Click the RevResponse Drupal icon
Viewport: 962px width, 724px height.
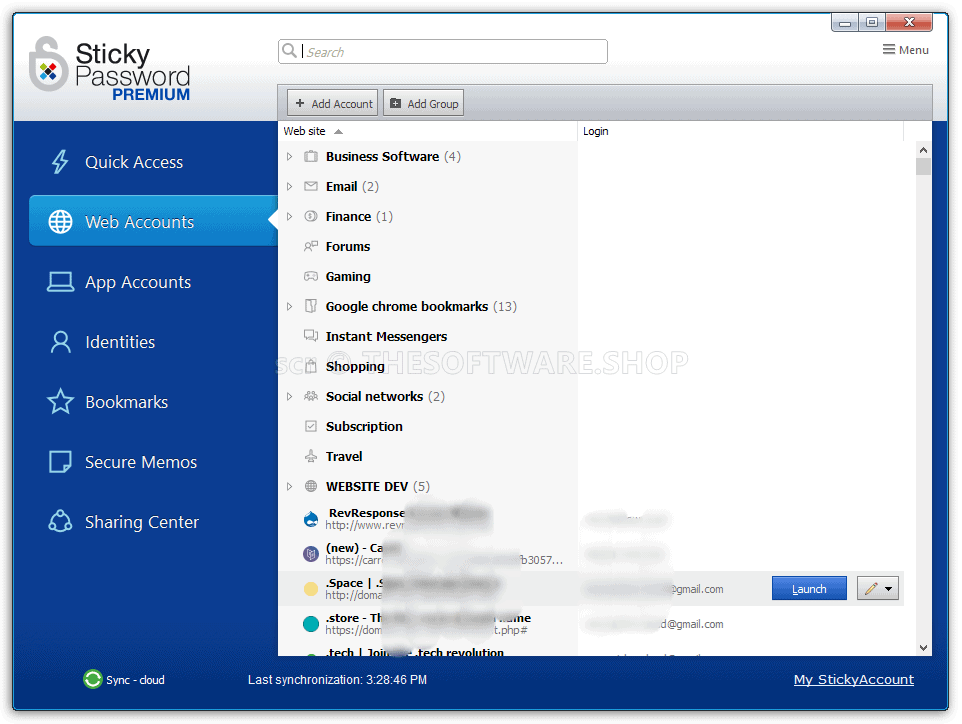coord(311,519)
